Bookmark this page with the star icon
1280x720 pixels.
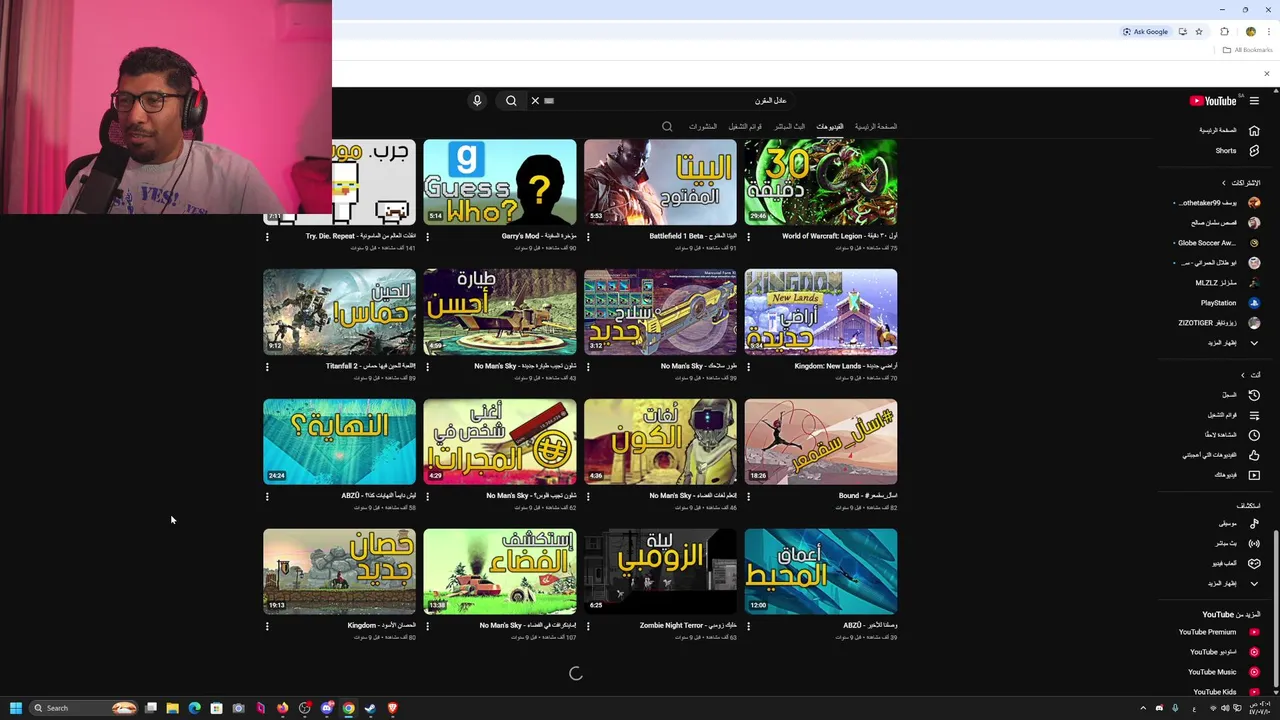click(x=1199, y=32)
